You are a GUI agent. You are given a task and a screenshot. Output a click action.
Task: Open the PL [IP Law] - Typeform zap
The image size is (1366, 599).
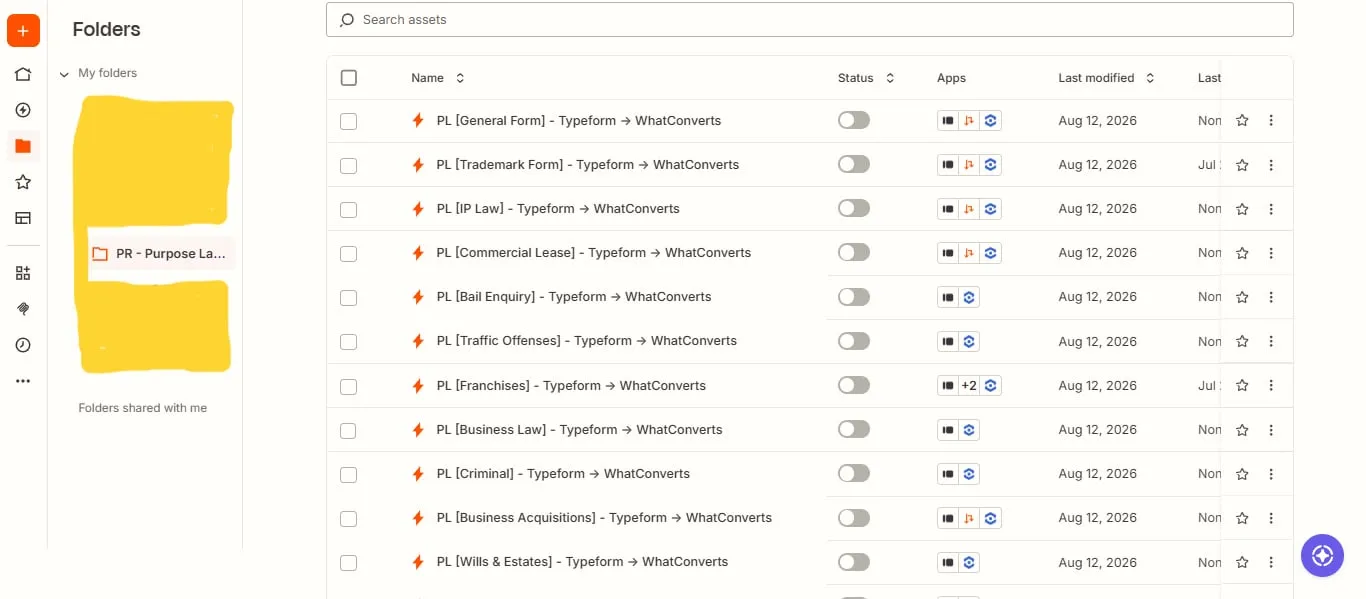coord(558,209)
